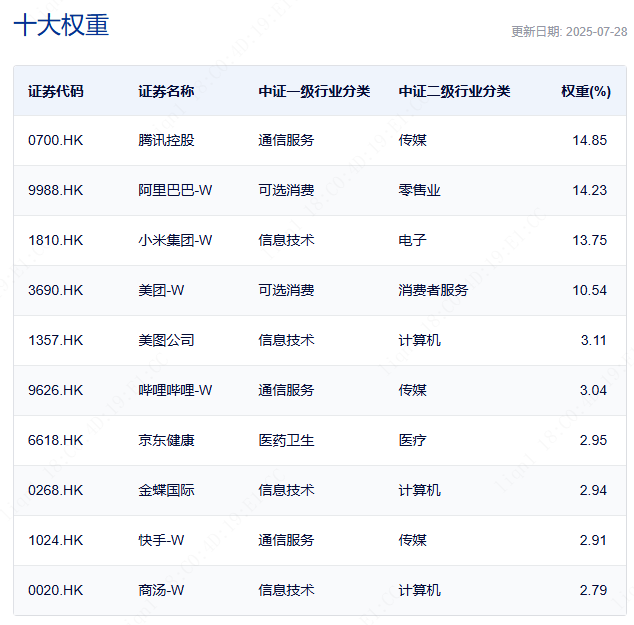Click the 十大权重 heading
This screenshot has width=634, height=625.
pos(61,25)
